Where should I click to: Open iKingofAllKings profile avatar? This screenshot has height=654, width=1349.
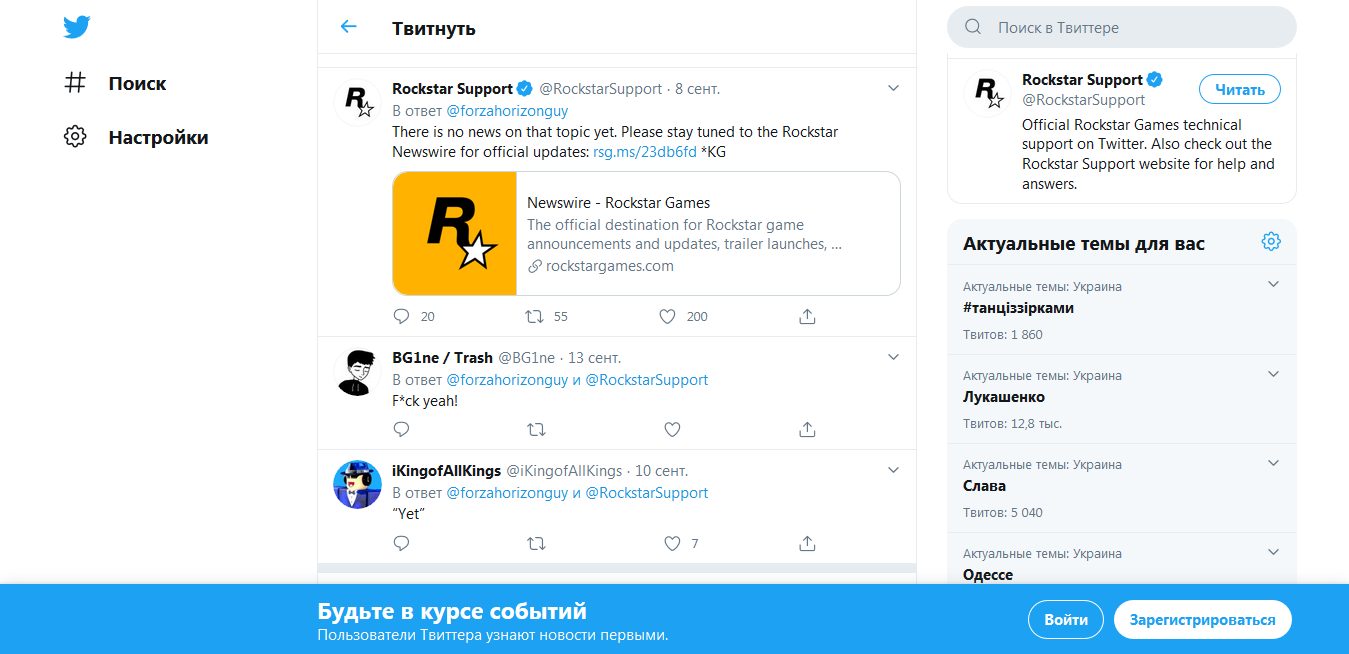pyautogui.click(x=357, y=485)
